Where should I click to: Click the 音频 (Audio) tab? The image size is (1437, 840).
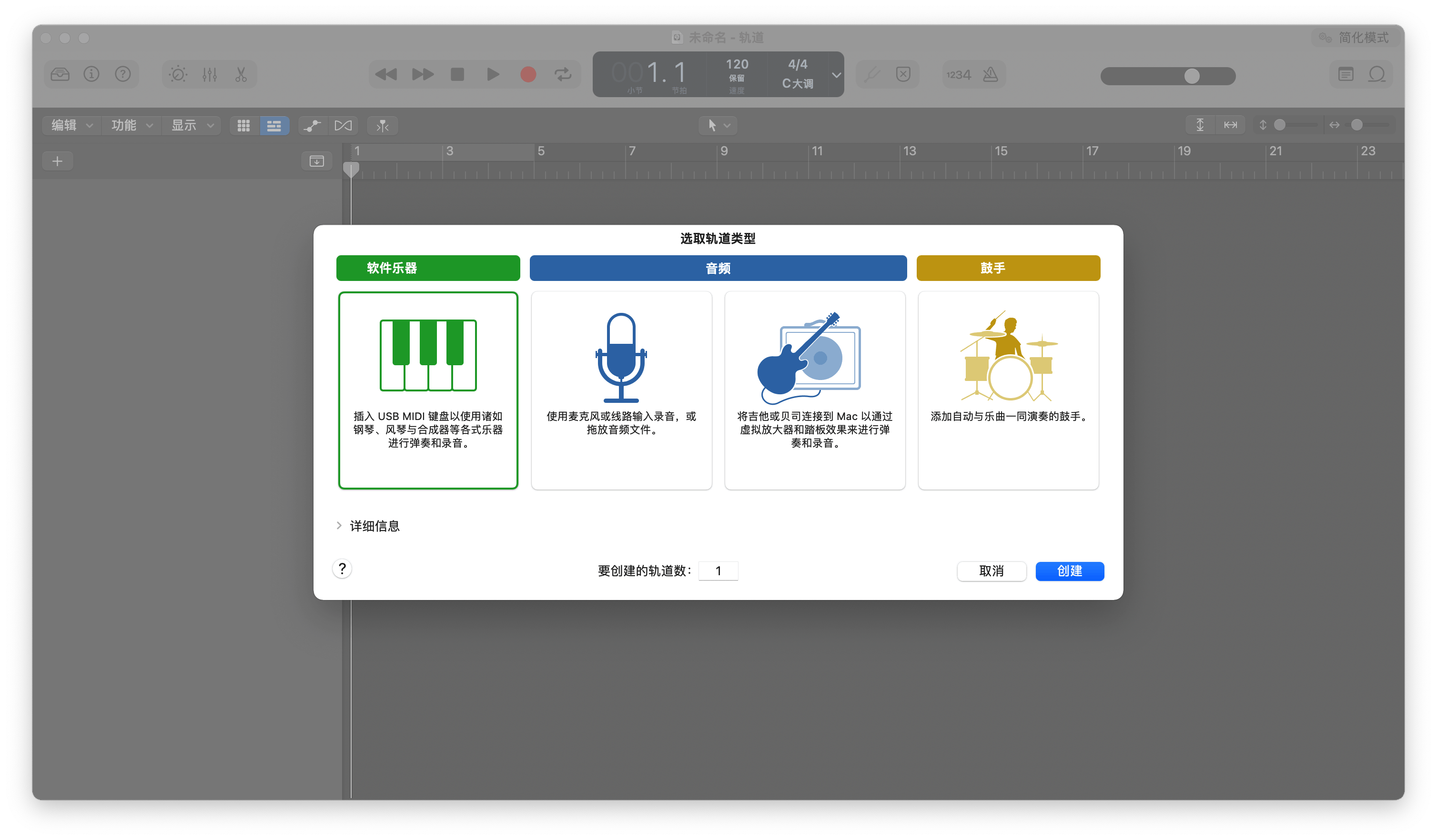(718, 268)
